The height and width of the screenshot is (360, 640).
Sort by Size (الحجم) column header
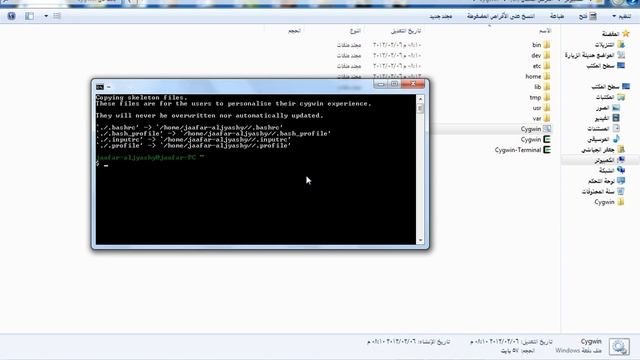pyautogui.click(x=294, y=31)
